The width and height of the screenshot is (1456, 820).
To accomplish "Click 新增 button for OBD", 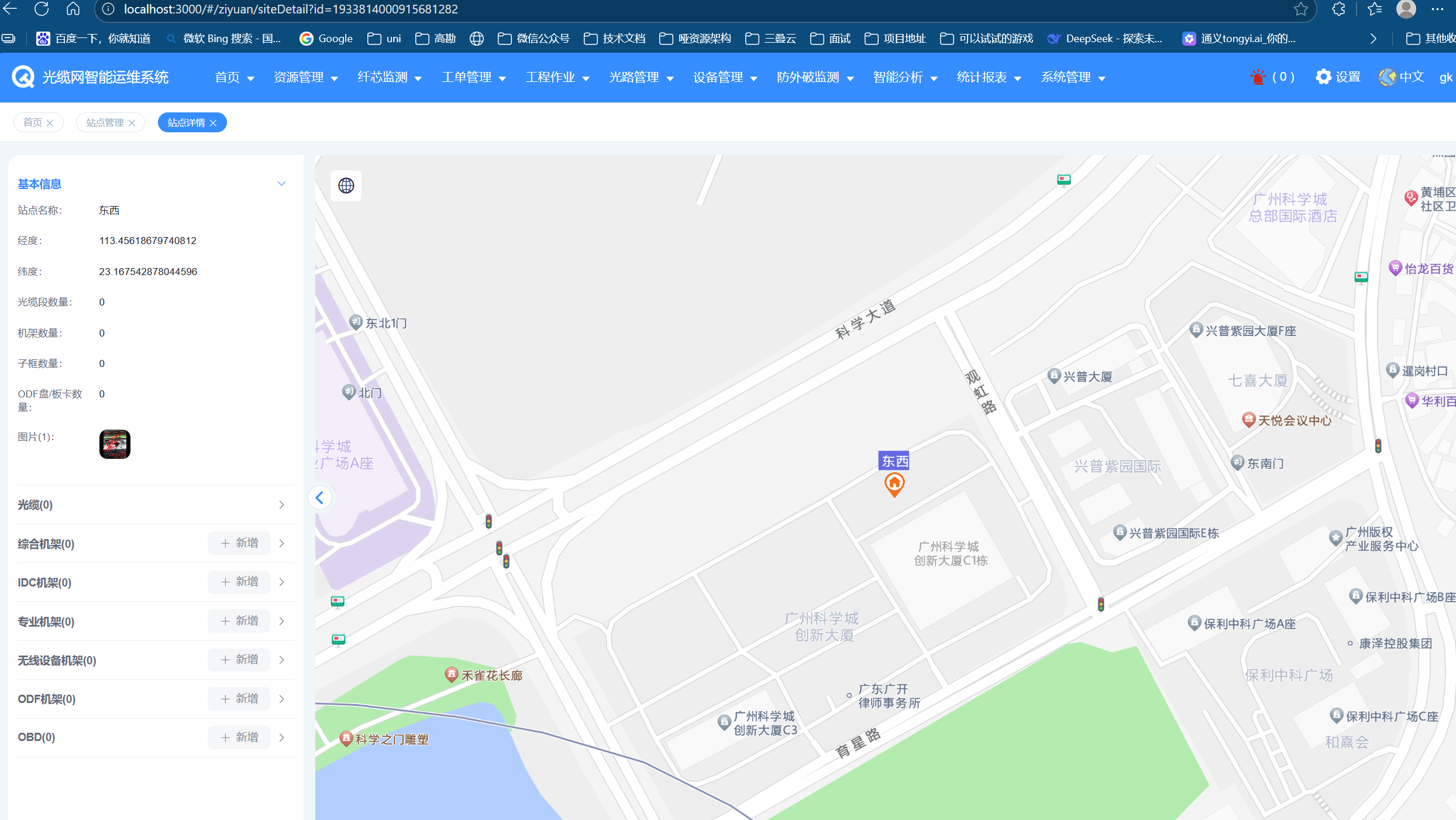I will (x=239, y=737).
